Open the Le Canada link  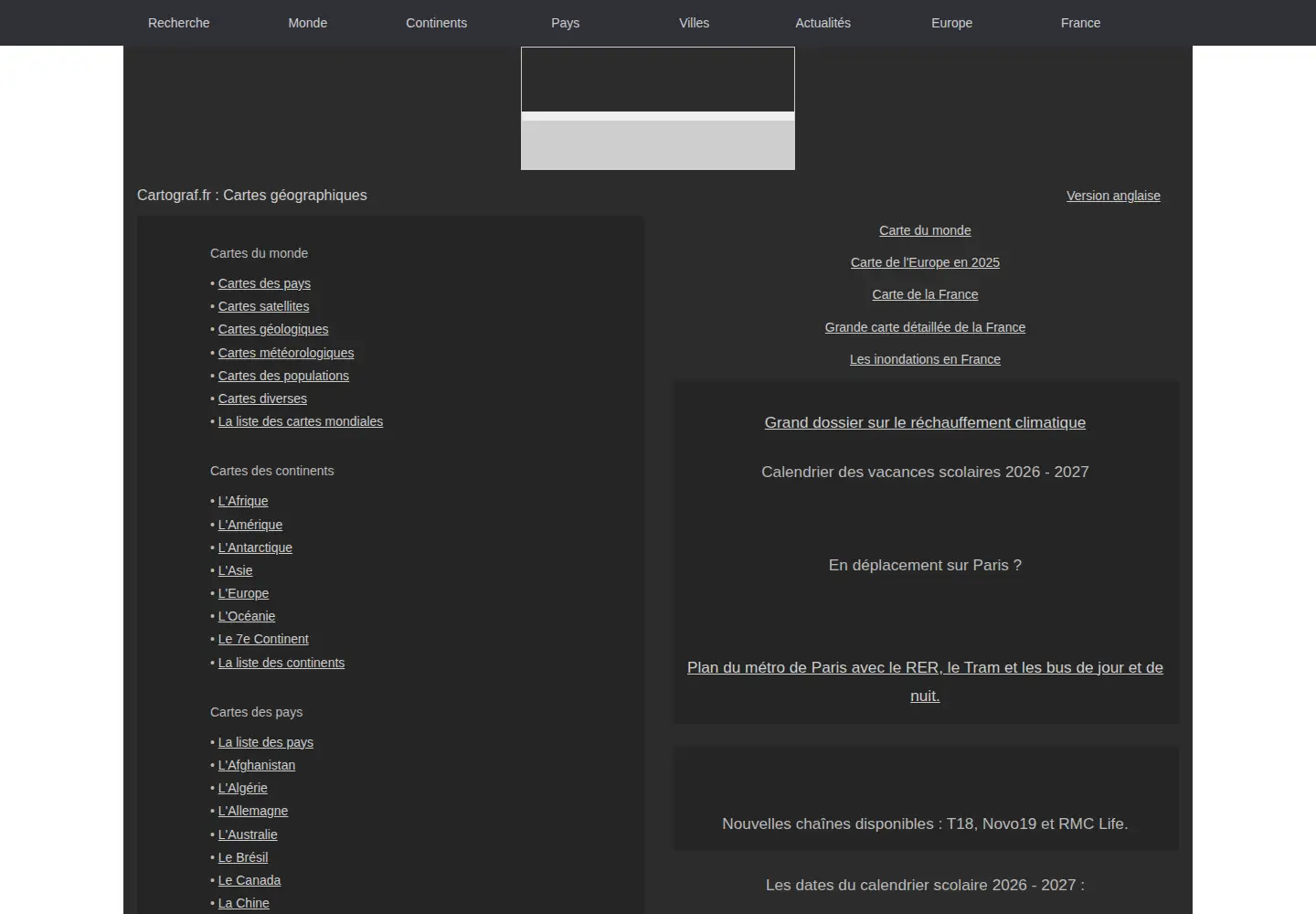(x=249, y=880)
